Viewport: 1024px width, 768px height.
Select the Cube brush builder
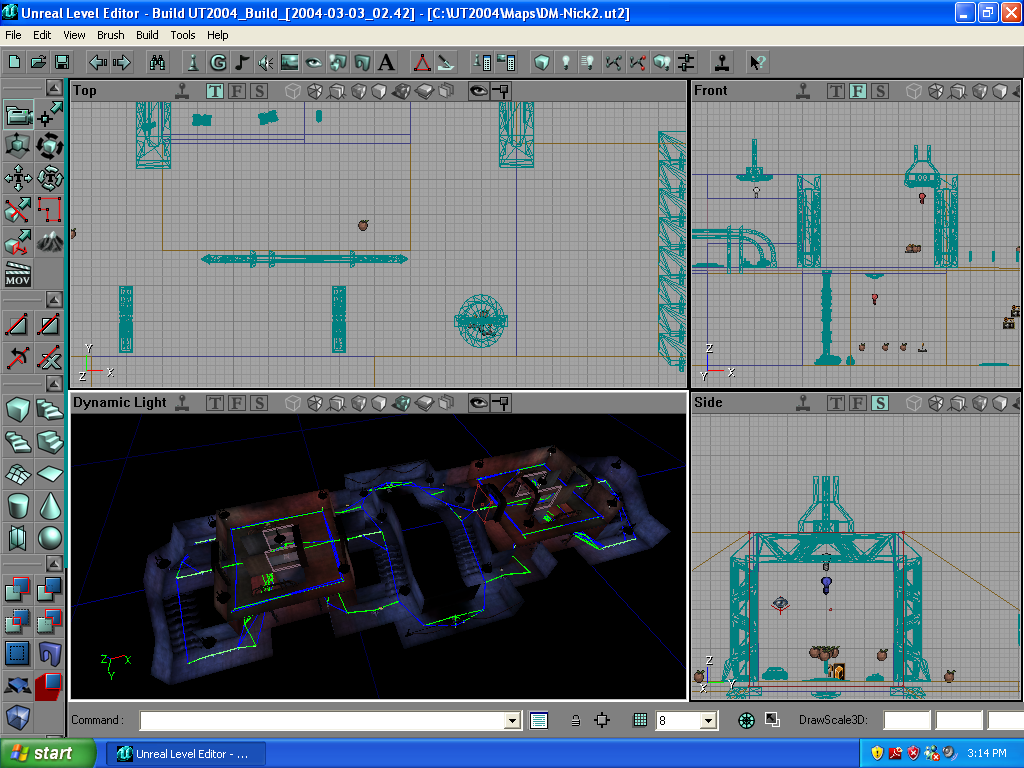pos(18,409)
